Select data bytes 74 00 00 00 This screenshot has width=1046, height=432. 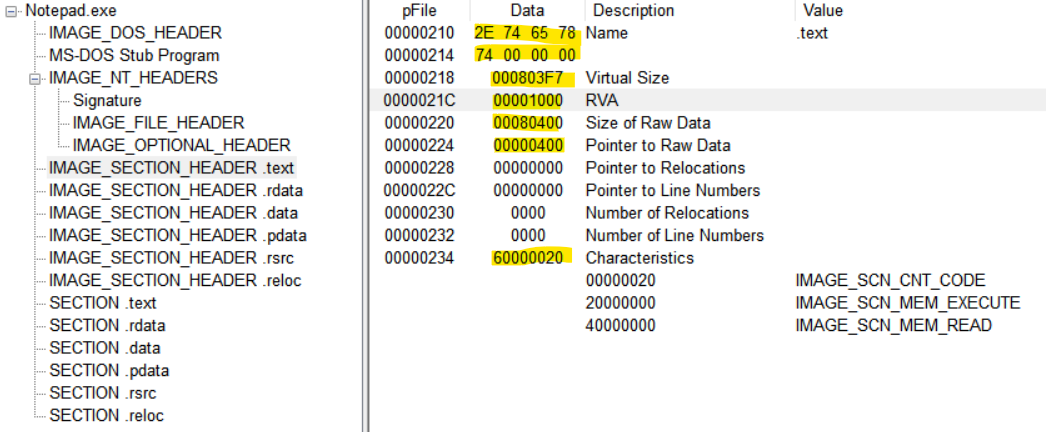[526, 55]
